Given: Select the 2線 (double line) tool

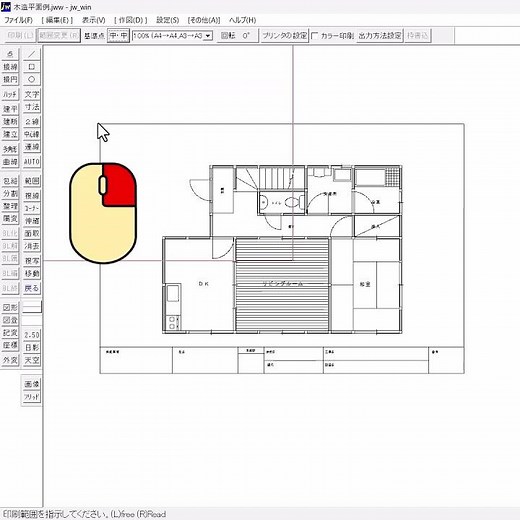Looking at the screenshot, I should (x=32, y=121).
